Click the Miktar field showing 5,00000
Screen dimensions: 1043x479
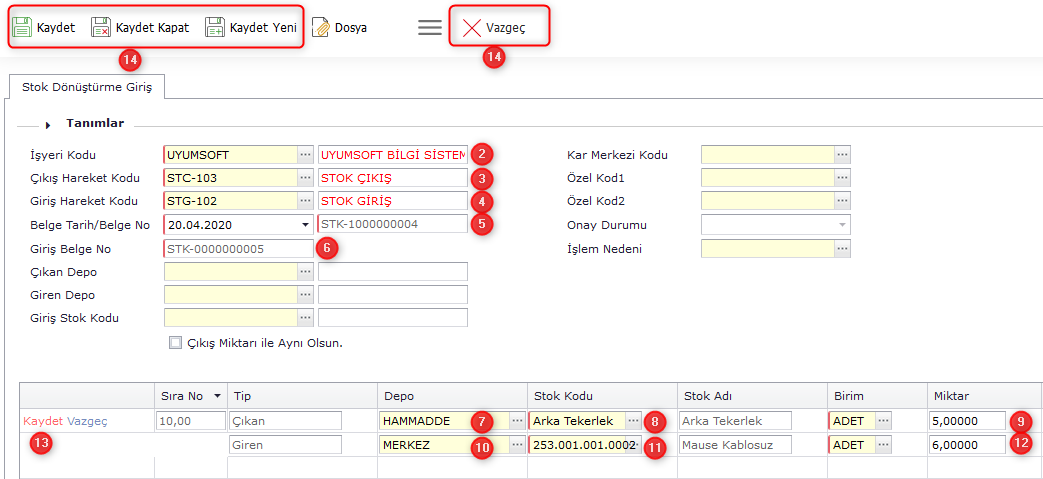click(x=966, y=421)
